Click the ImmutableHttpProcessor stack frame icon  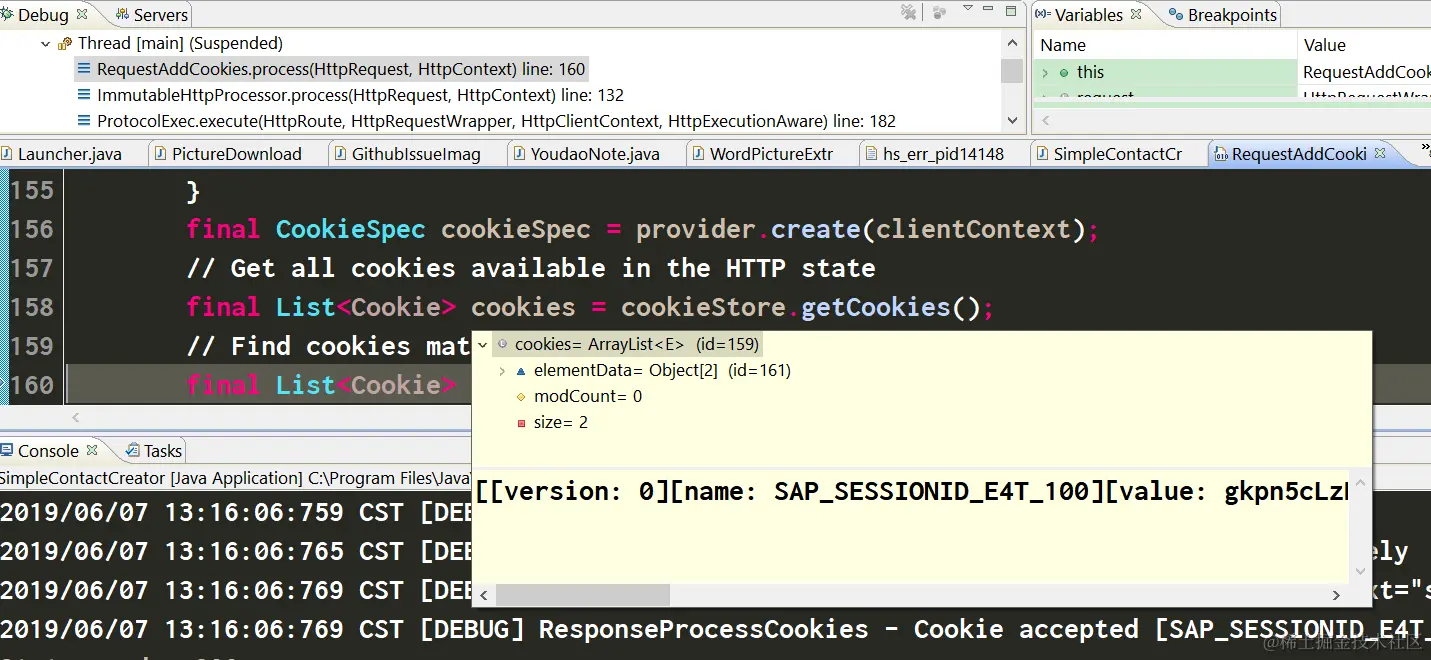[x=85, y=95]
